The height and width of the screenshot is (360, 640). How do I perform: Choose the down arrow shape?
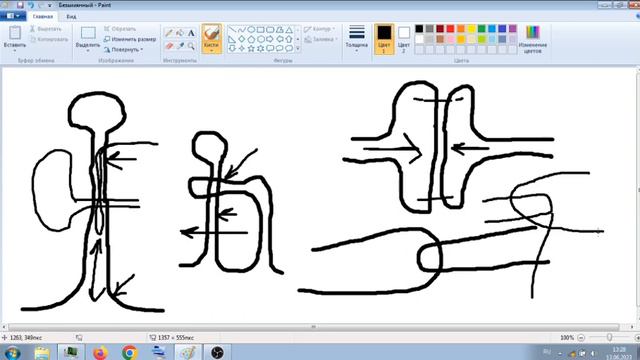coord(232,49)
